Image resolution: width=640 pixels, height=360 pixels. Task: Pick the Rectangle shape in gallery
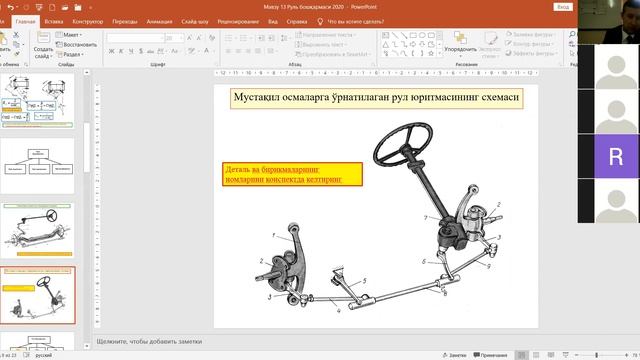pos(413,35)
